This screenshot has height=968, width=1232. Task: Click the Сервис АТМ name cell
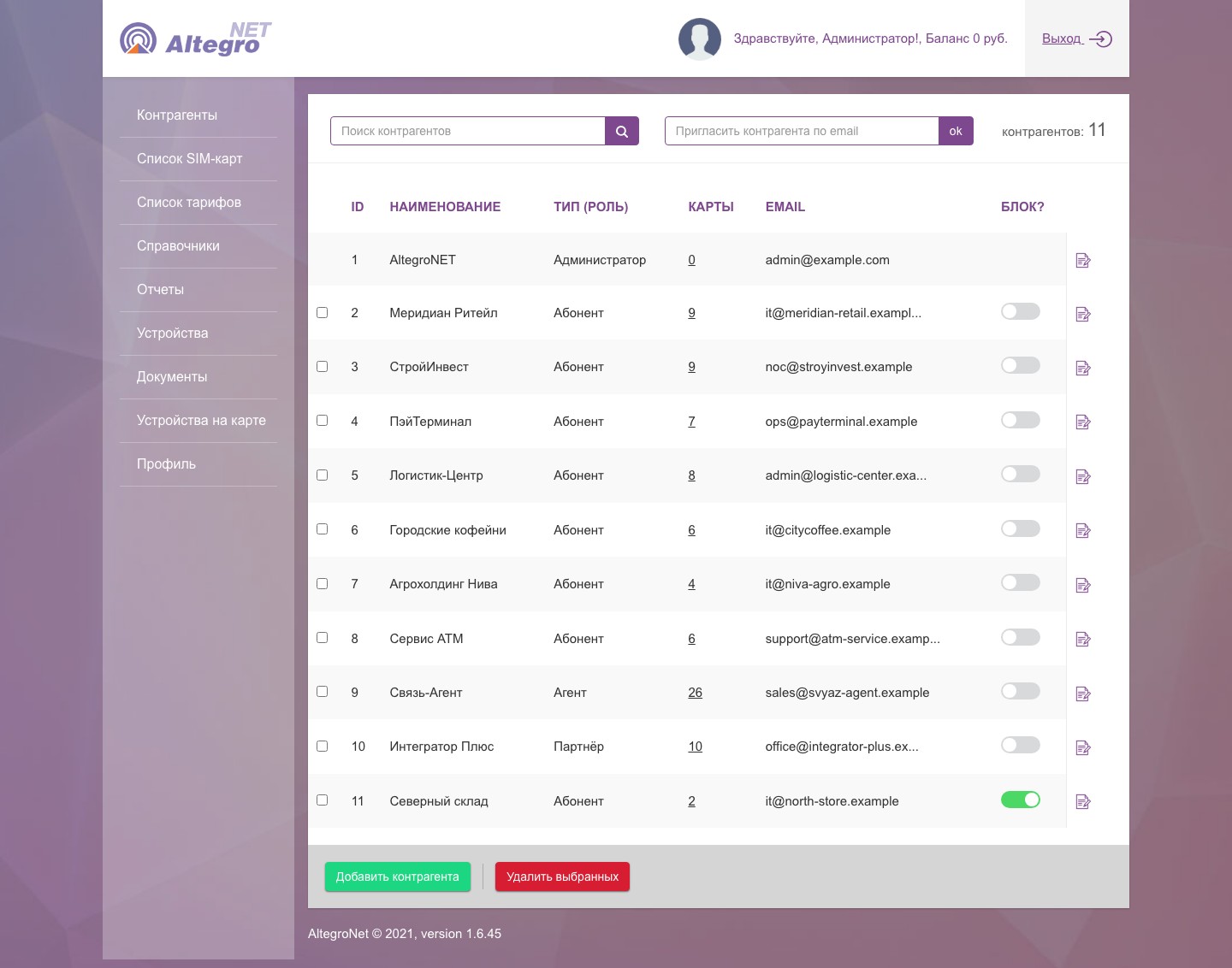pos(426,639)
